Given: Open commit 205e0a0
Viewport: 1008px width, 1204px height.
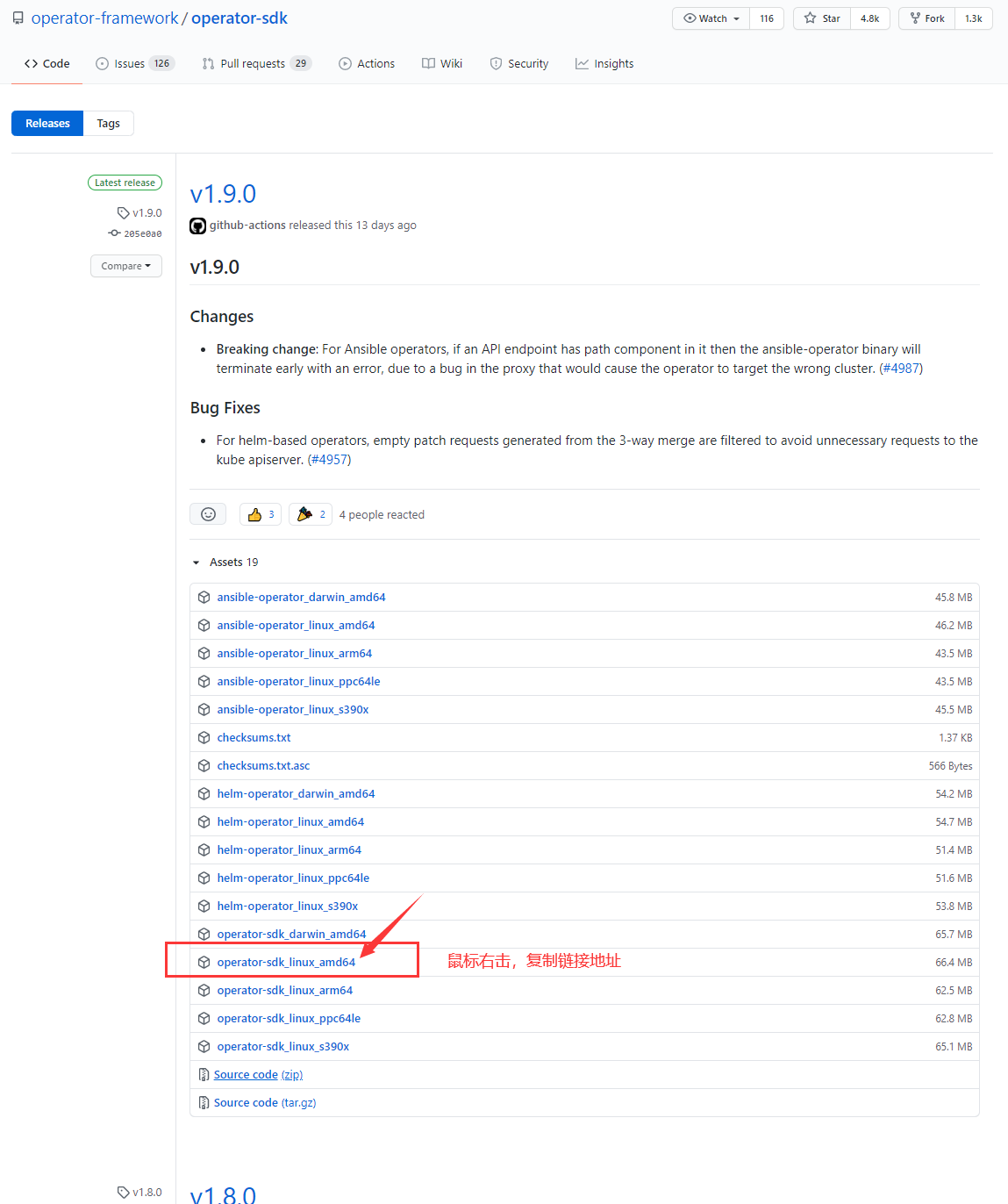Looking at the screenshot, I should click(143, 233).
